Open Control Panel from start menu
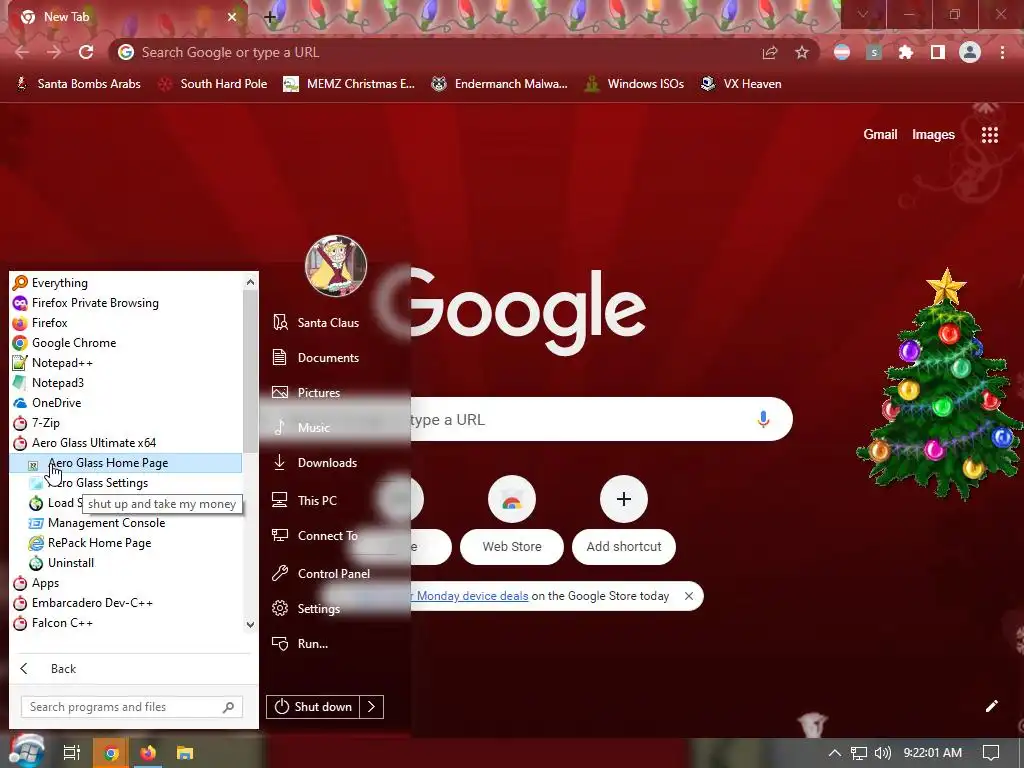Screen dimensions: 1024x768 [x=321, y=573]
